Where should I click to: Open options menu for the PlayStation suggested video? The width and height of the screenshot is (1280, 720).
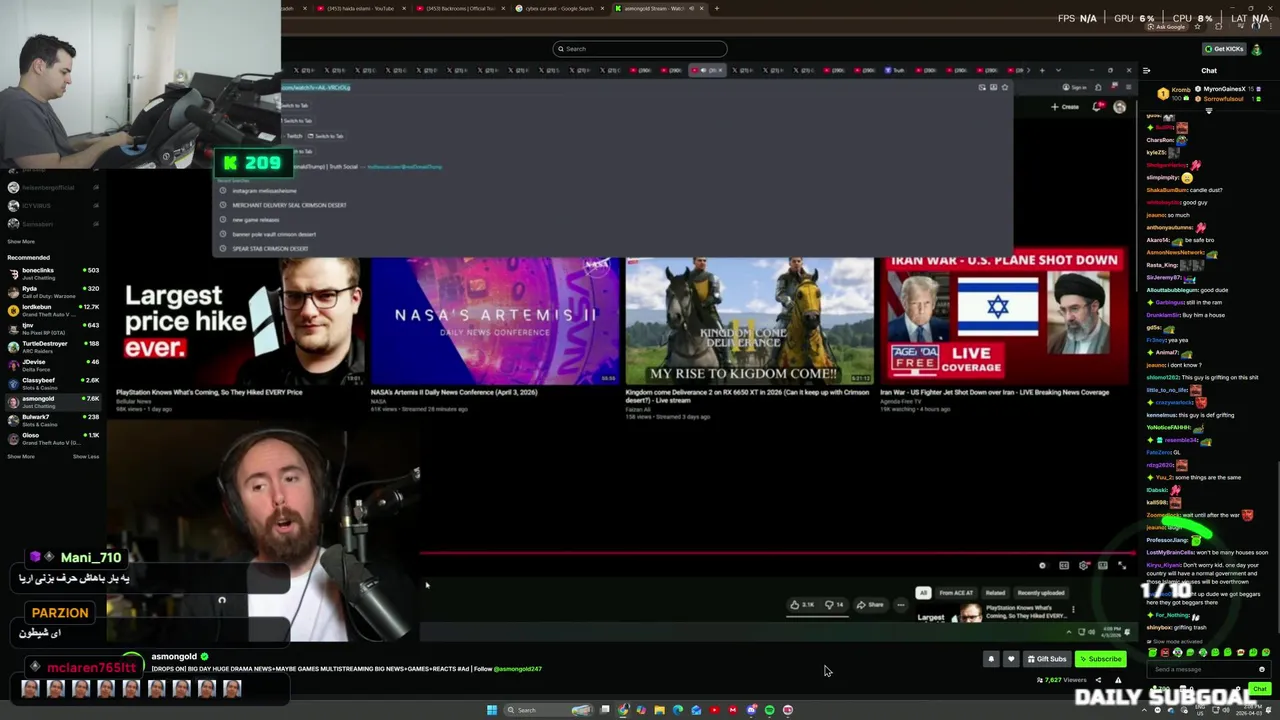tap(1073, 610)
